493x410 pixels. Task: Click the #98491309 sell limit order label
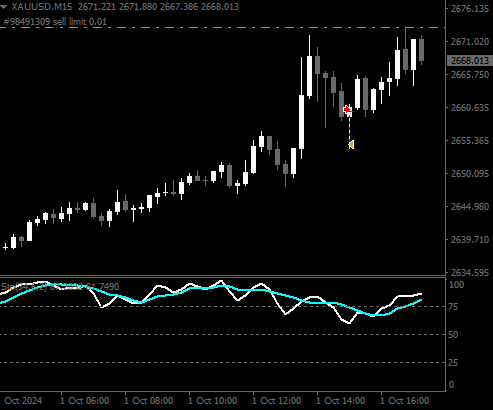[x=55, y=22]
